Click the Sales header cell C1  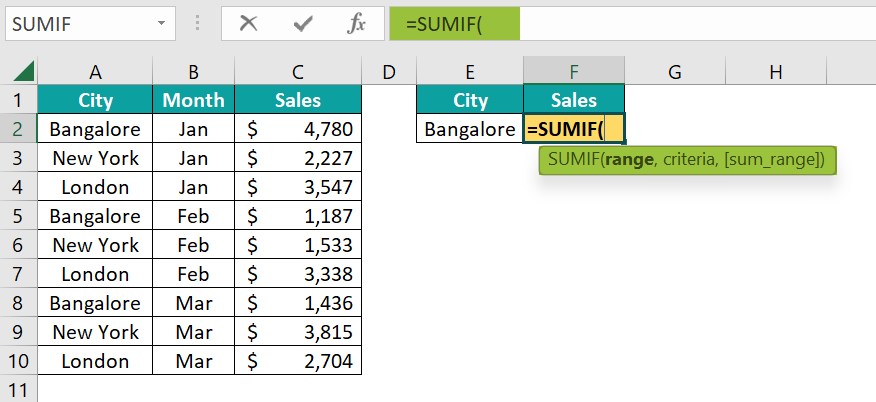pyautogui.click(x=298, y=100)
